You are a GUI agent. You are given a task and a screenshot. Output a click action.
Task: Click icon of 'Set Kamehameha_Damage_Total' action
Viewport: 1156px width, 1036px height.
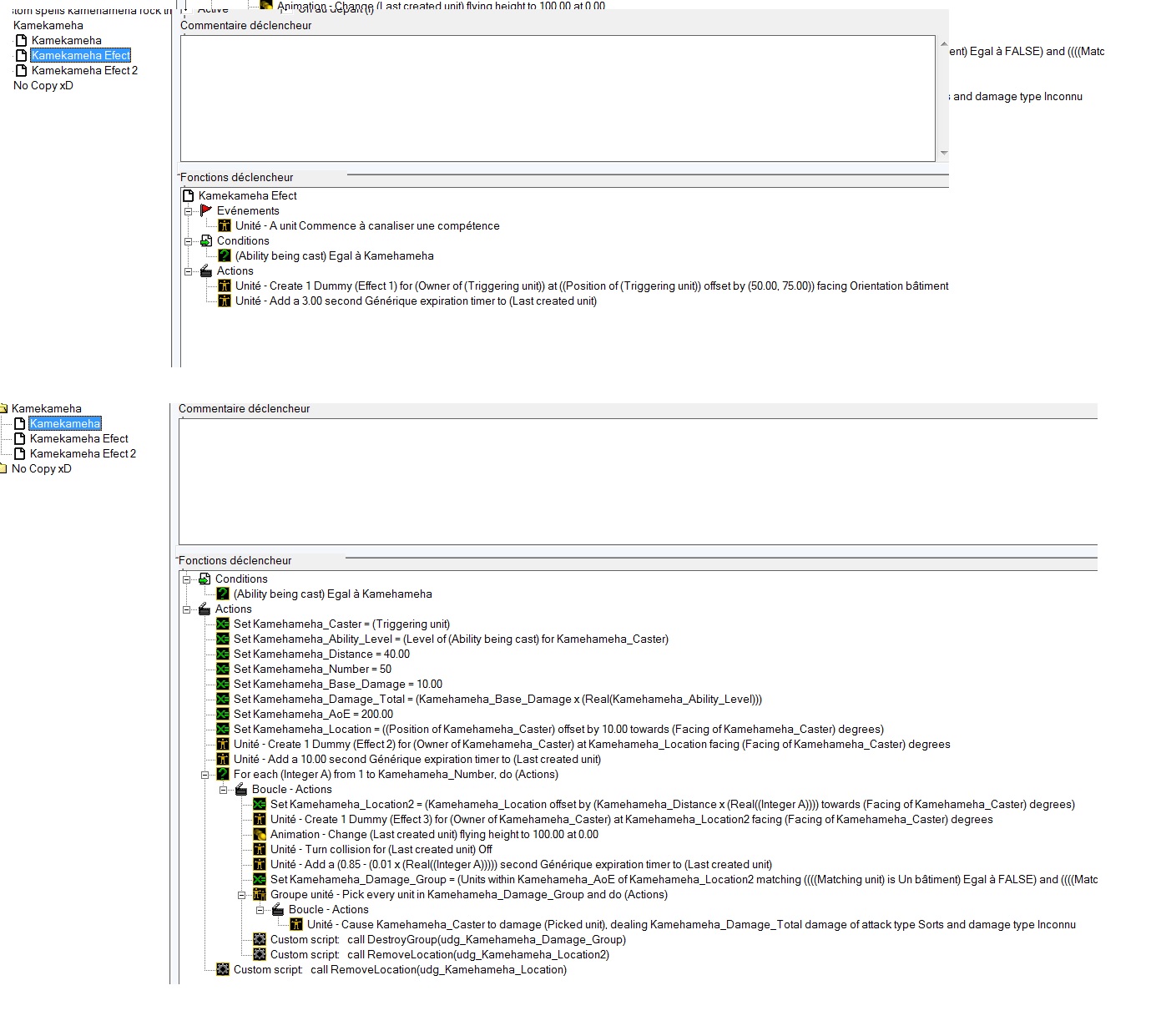[223, 699]
